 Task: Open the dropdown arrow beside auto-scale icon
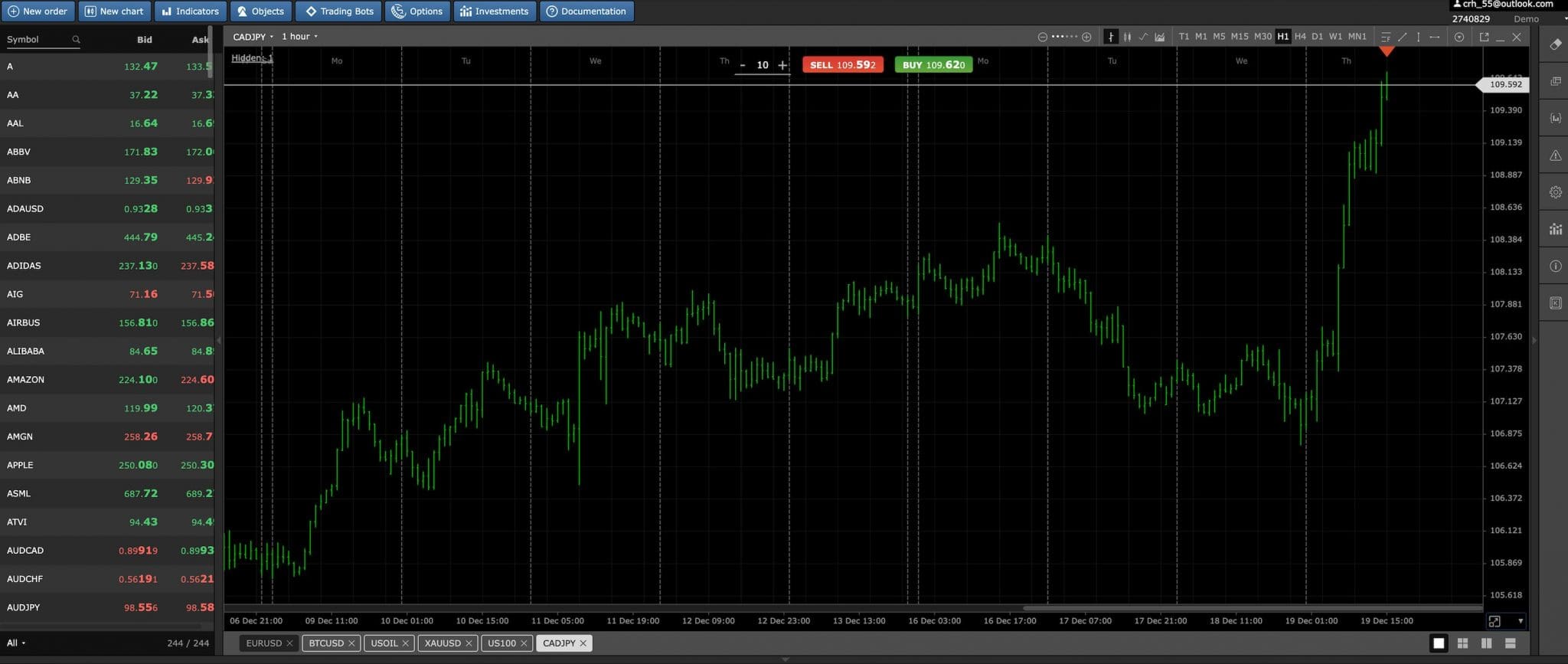pyautogui.click(x=1520, y=621)
